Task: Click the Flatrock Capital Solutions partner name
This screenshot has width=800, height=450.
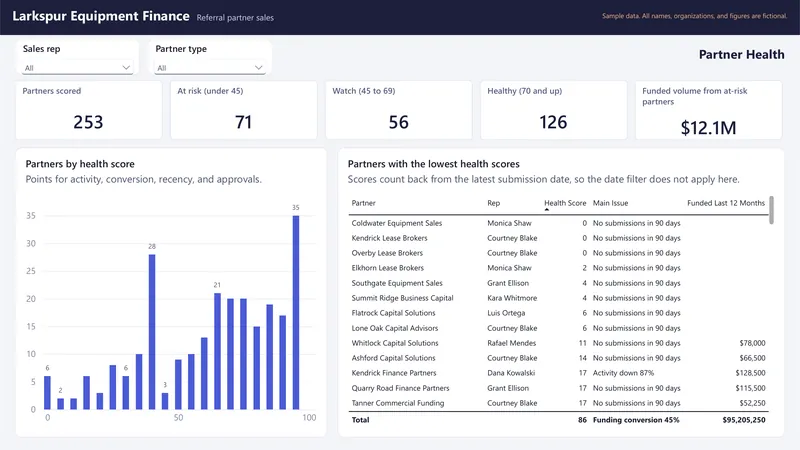Action: (393, 313)
